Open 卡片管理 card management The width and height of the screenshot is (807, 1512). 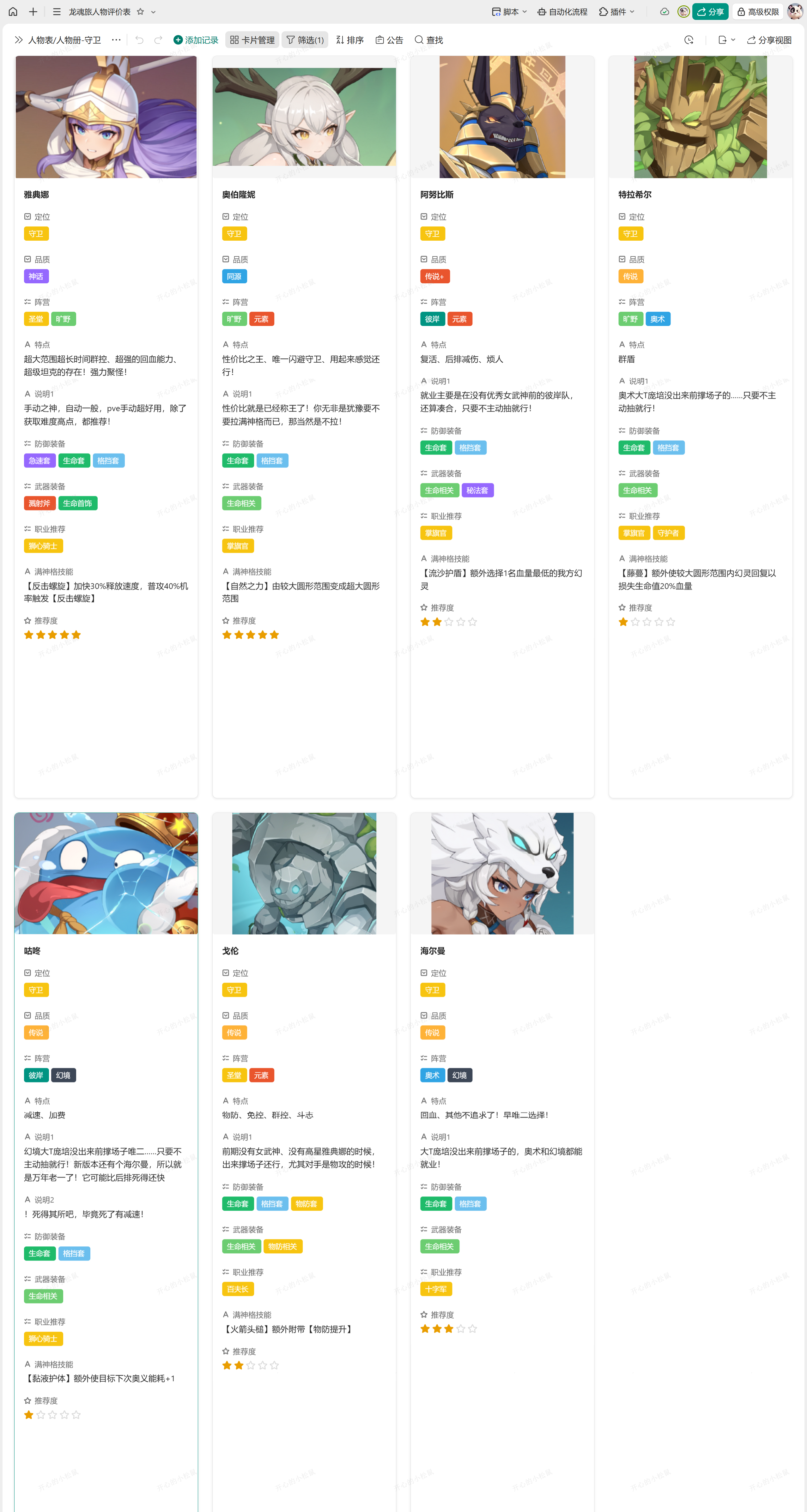coord(252,40)
